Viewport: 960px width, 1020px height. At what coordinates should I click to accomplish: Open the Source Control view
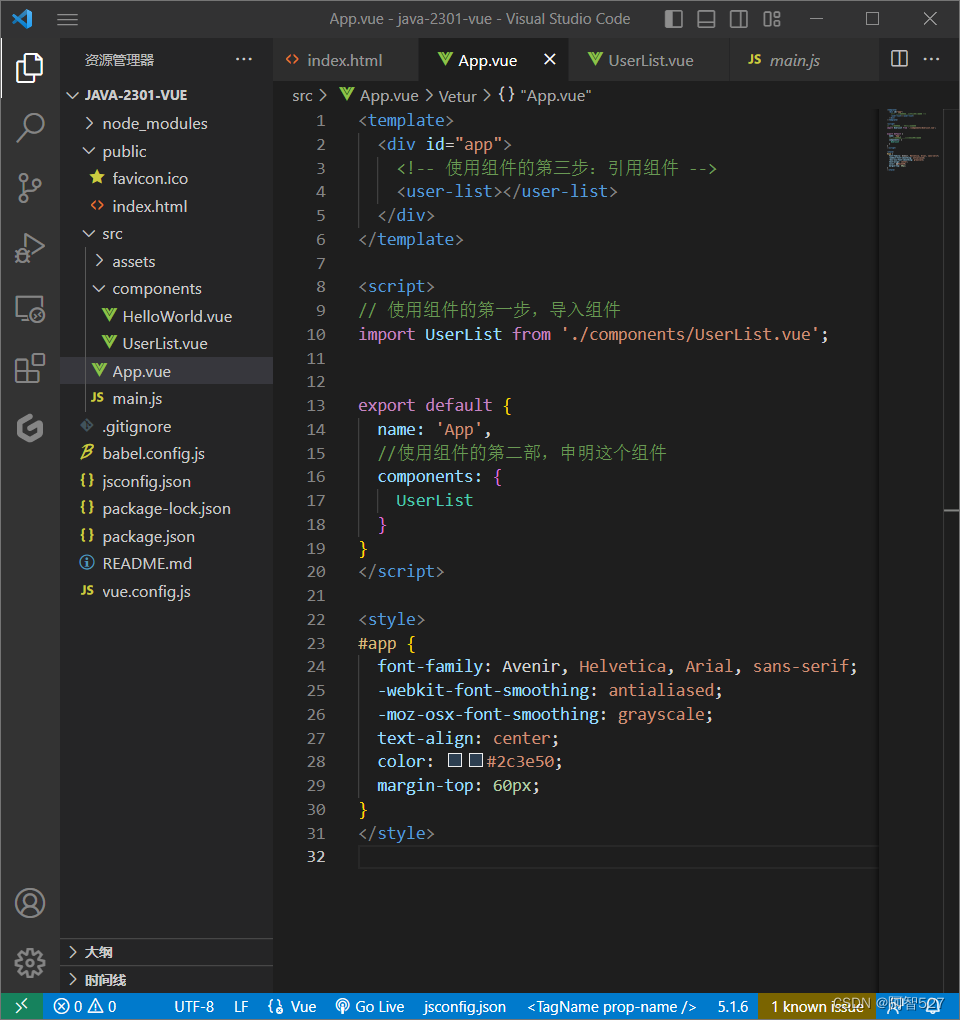pyautogui.click(x=29, y=188)
